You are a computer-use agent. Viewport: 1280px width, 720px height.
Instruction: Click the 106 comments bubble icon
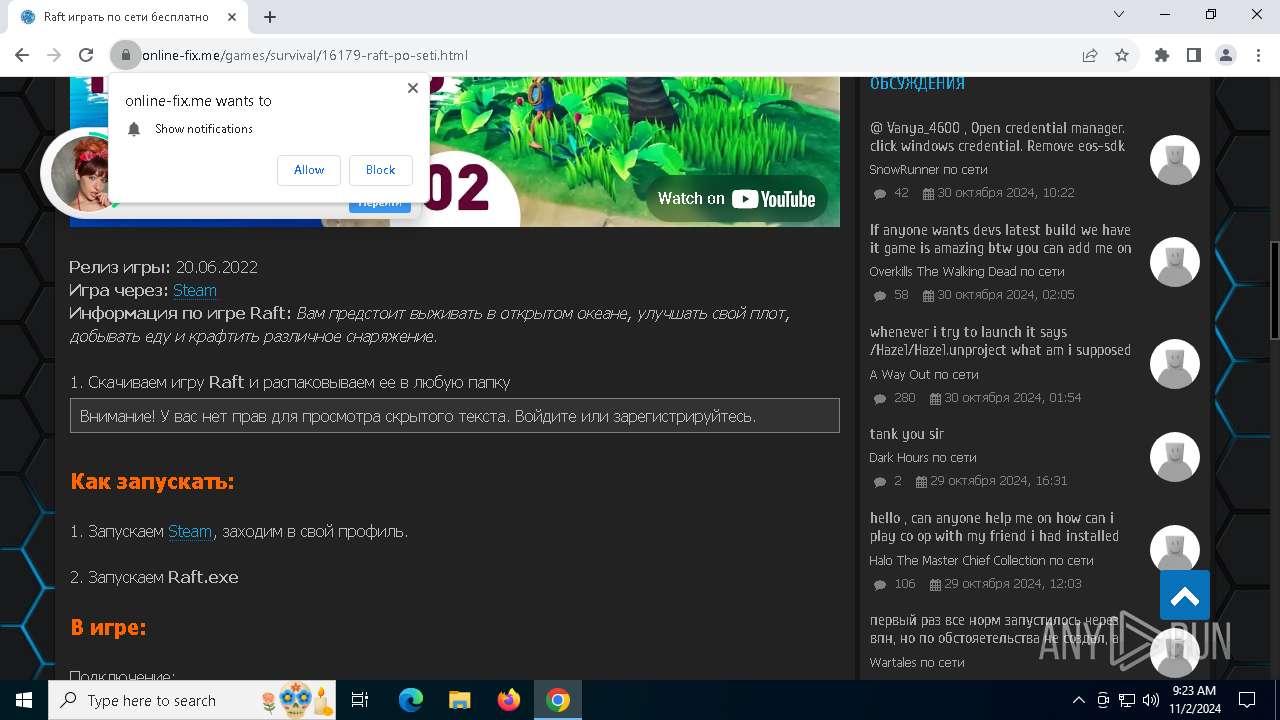[880, 585]
